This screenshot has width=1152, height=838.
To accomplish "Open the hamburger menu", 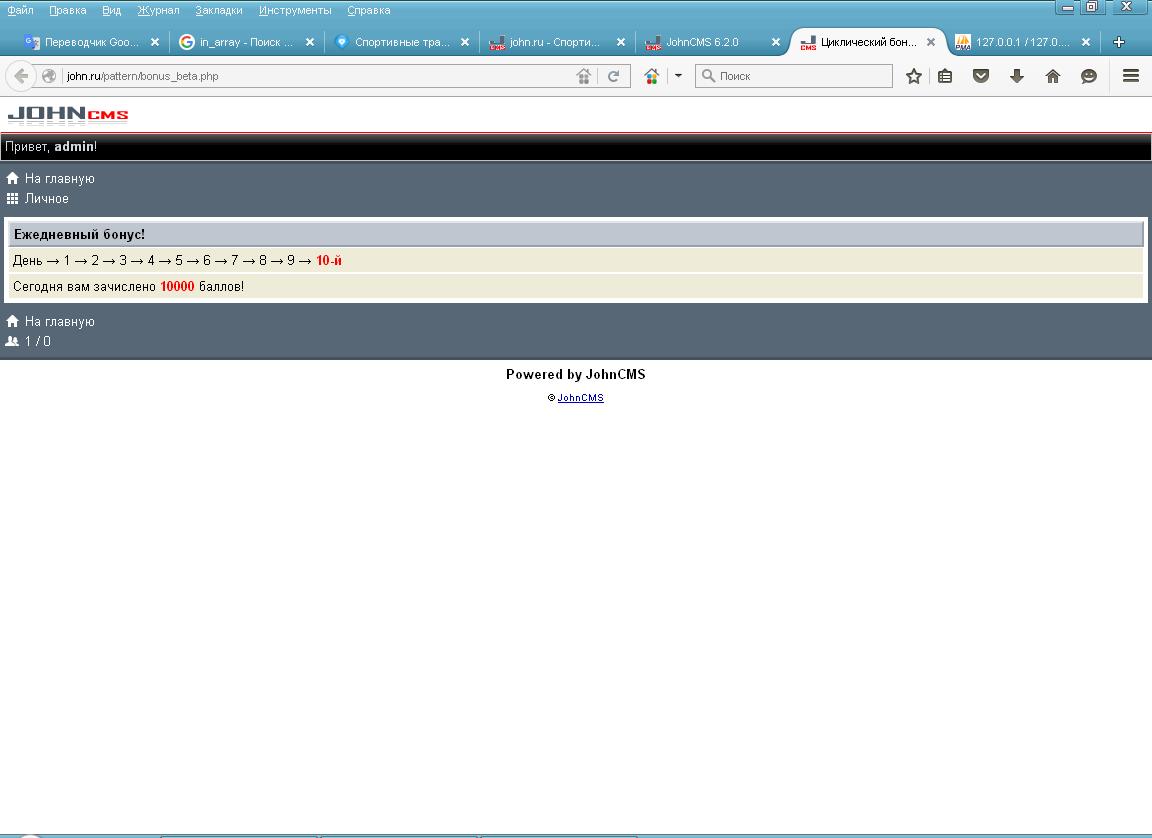I will coord(1131,76).
